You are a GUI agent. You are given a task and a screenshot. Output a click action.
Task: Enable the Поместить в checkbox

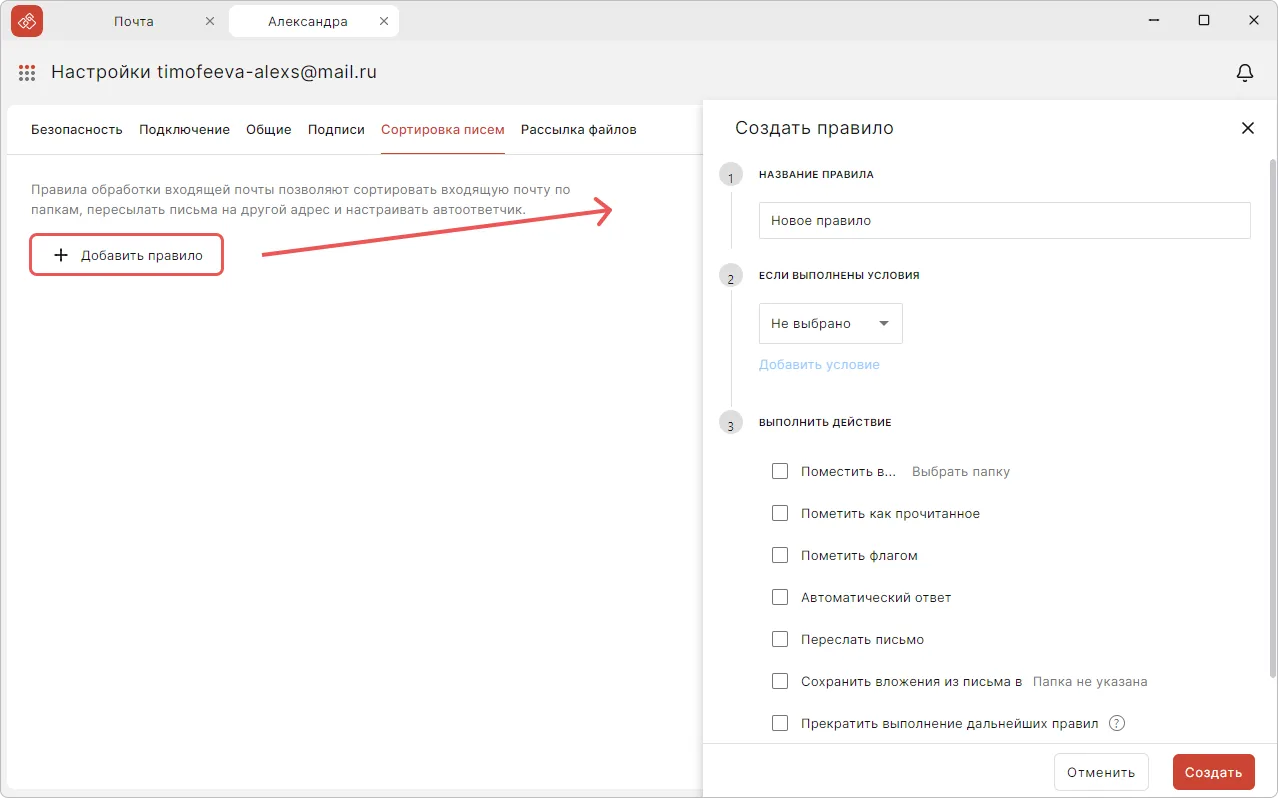780,471
